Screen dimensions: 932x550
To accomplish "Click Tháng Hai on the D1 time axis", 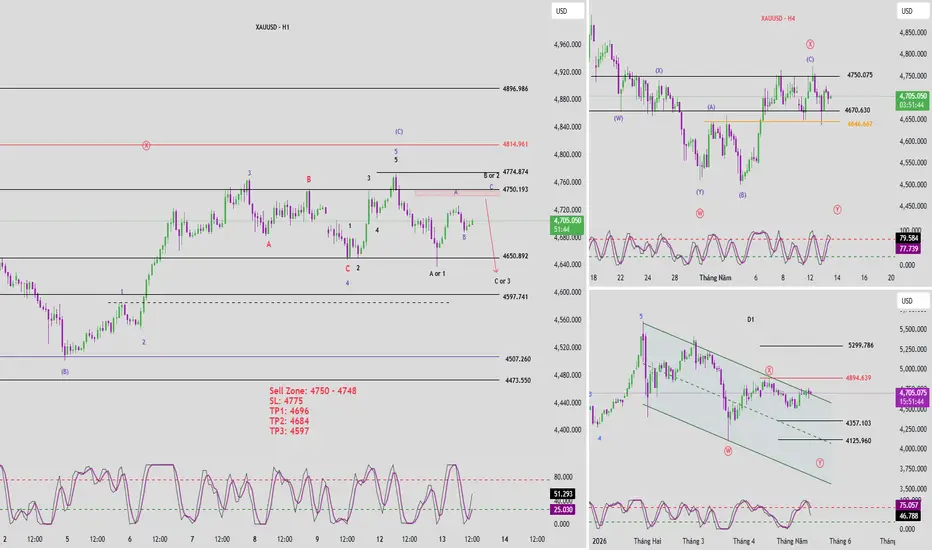I will pos(647,541).
